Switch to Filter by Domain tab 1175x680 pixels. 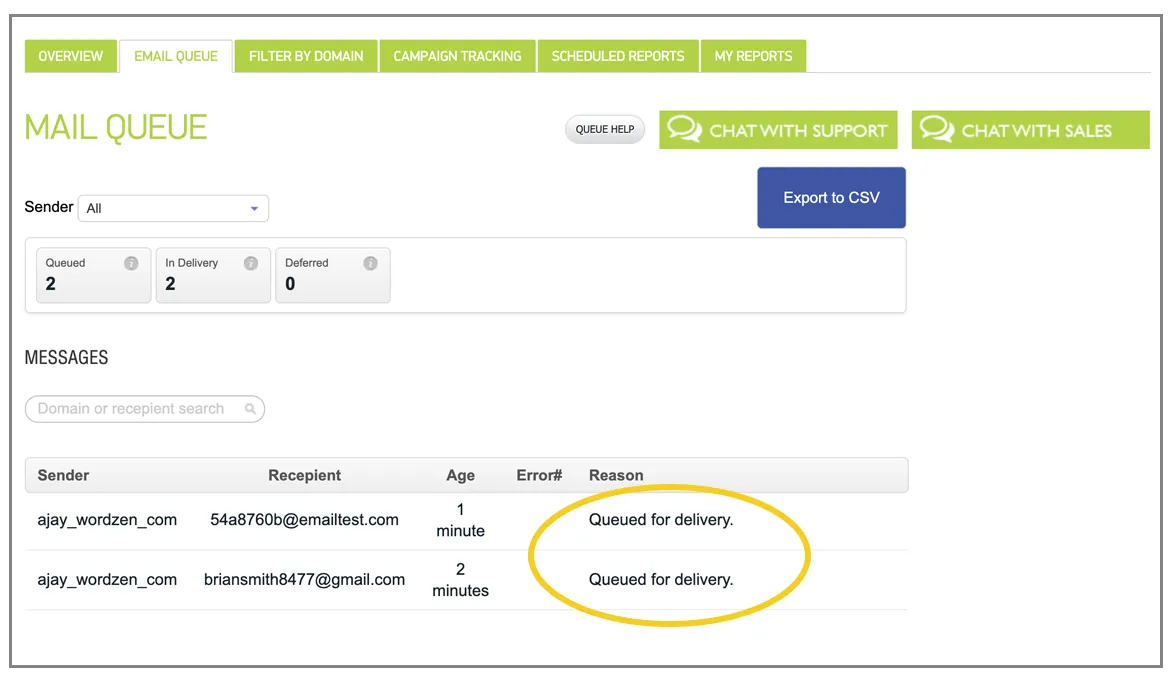pyautogui.click(x=306, y=56)
